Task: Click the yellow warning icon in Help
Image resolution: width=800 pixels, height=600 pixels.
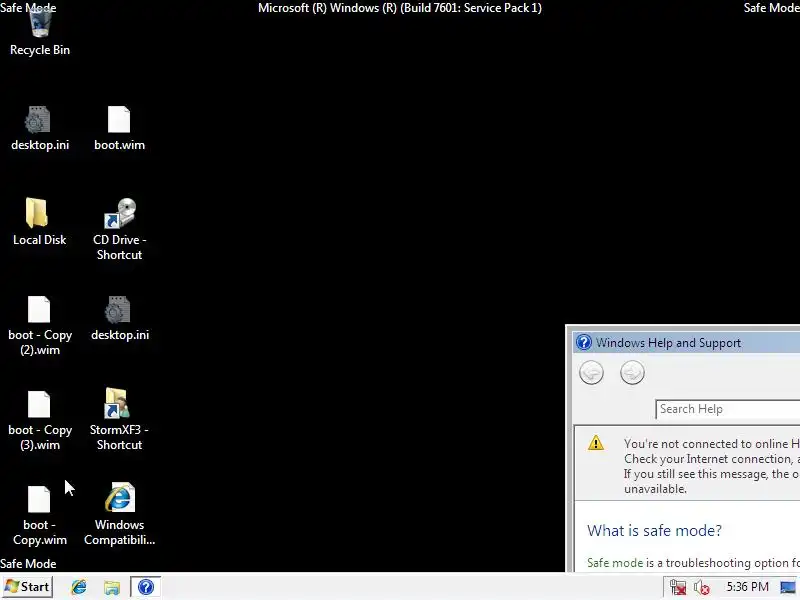Action: [x=595, y=443]
